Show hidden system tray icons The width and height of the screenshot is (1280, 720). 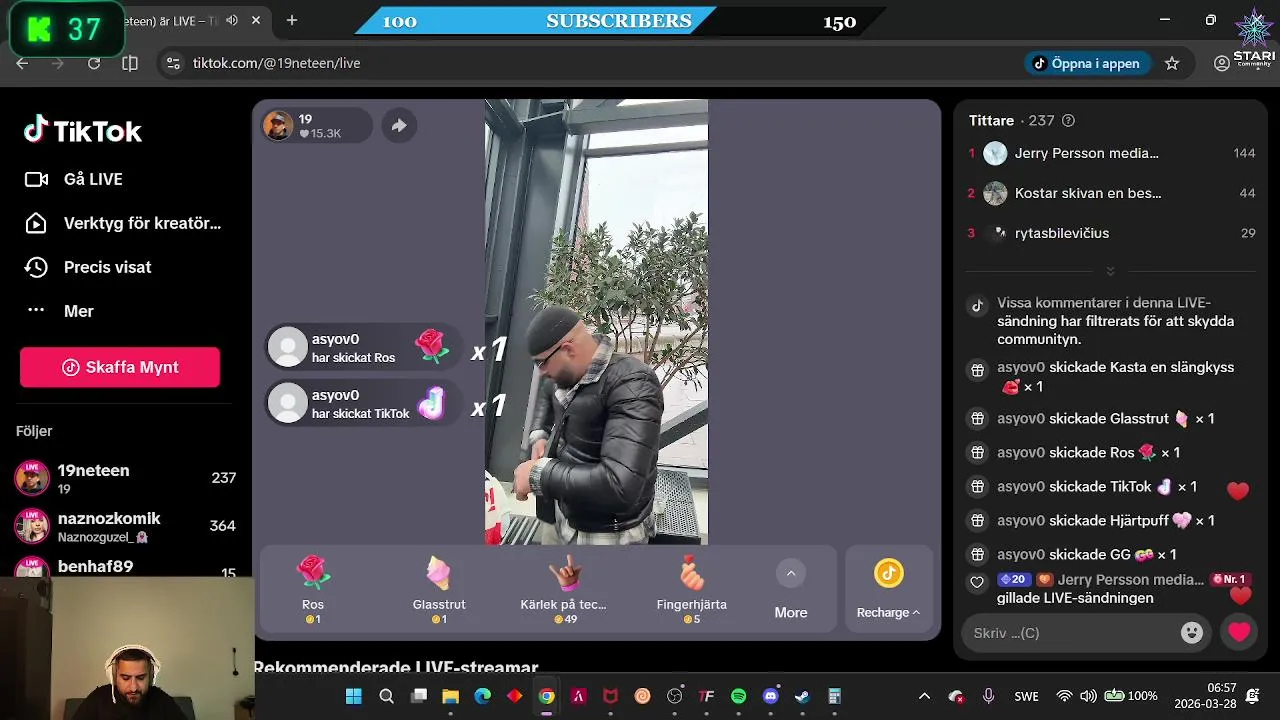[924, 696]
